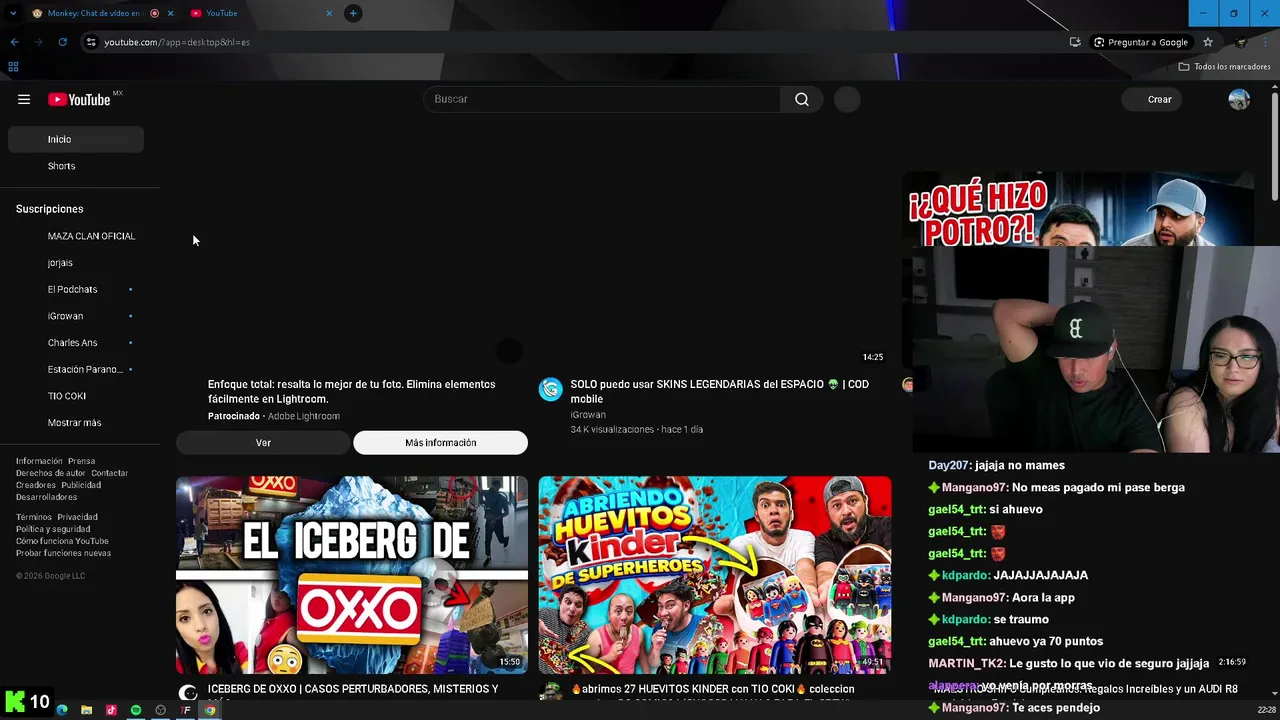
Task: Select the YouTube browser tab
Action: pyautogui.click(x=262, y=13)
